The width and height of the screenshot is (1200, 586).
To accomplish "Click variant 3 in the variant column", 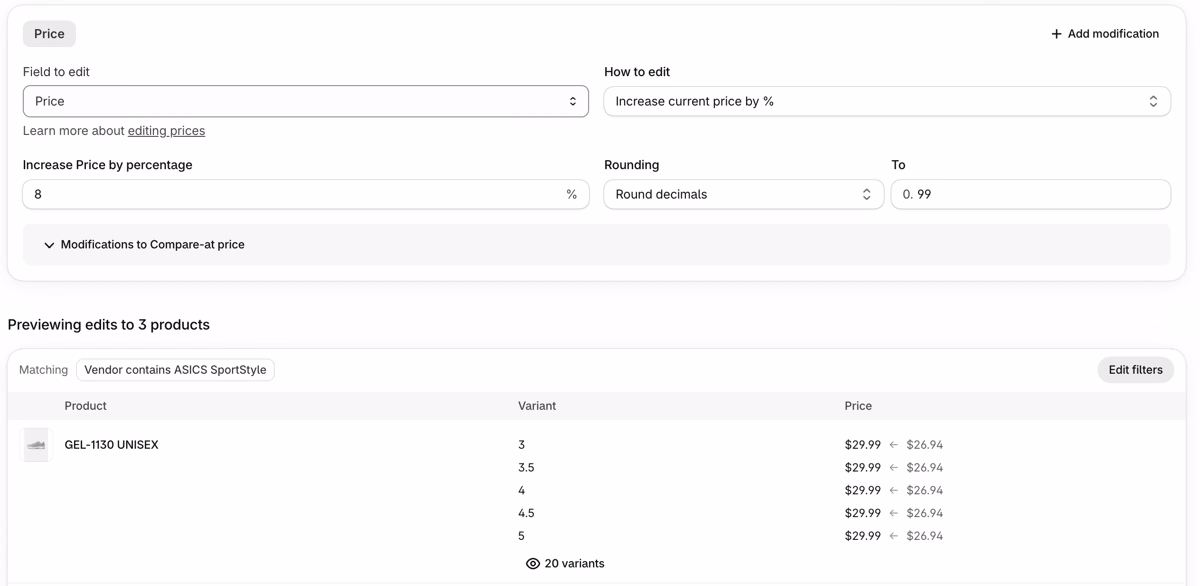I will click(521, 445).
